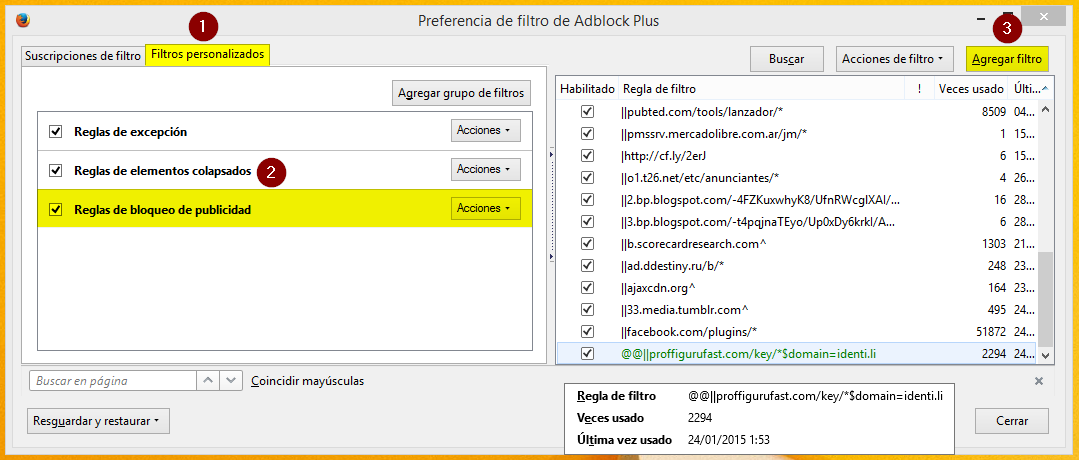Click the Buscar en página search field
The width and height of the screenshot is (1079, 460).
113,381
